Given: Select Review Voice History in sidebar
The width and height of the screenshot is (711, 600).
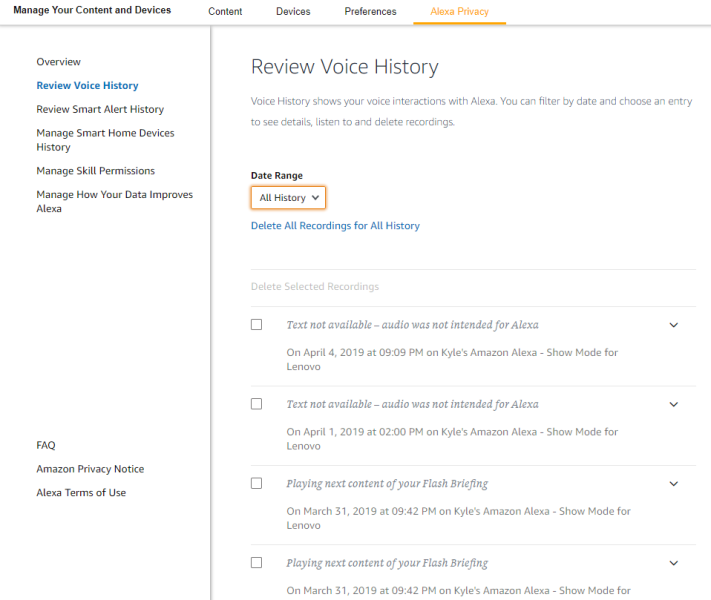Looking at the screenshot, I should point(87,85).
